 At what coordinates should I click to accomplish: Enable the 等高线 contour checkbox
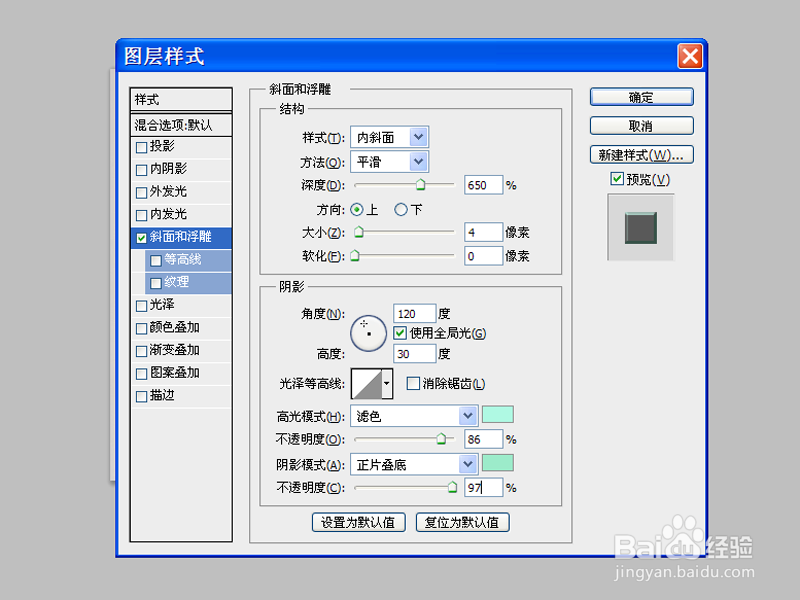(x=156, y=261)
